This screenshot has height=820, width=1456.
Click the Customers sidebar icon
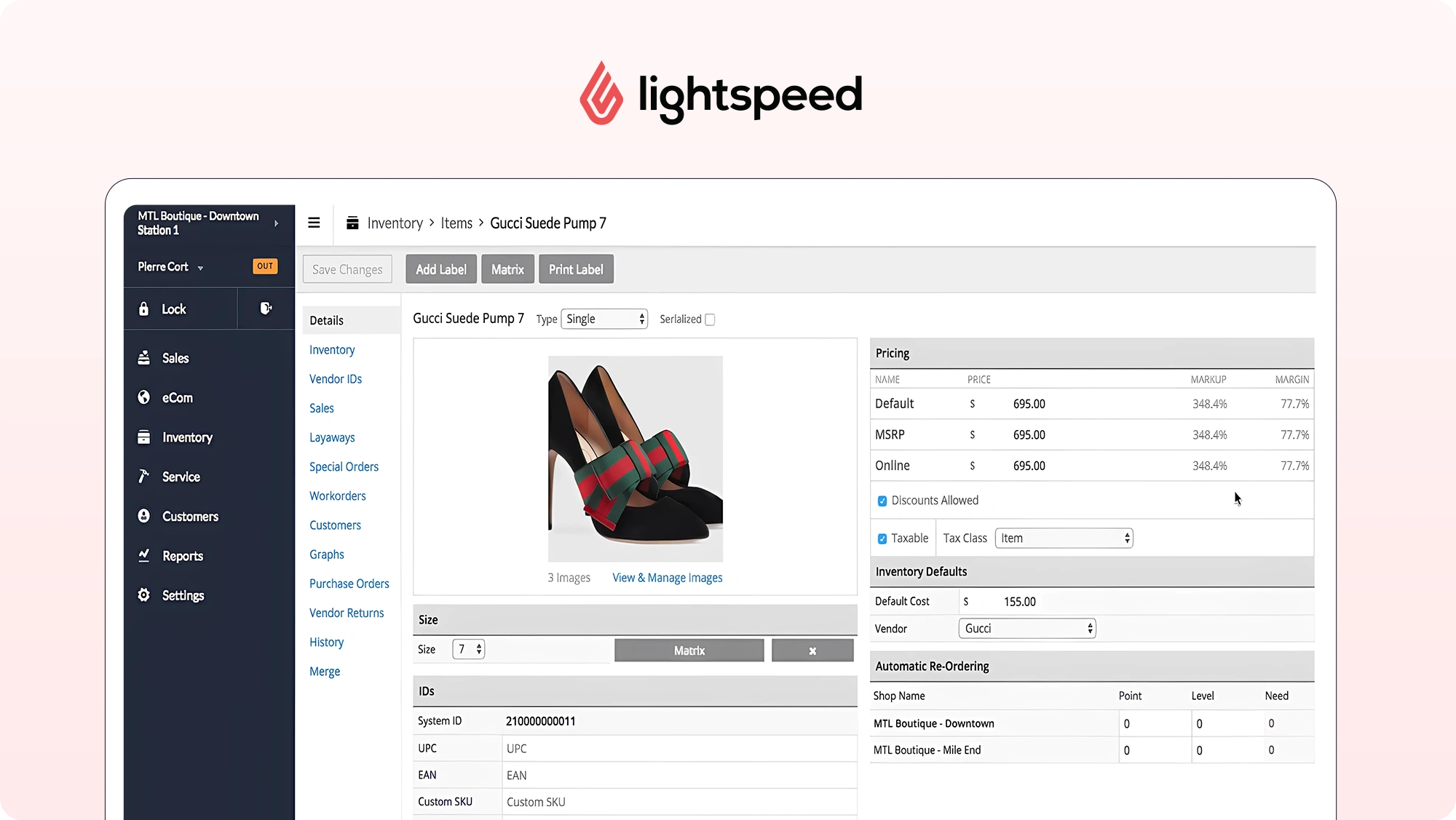145,515
